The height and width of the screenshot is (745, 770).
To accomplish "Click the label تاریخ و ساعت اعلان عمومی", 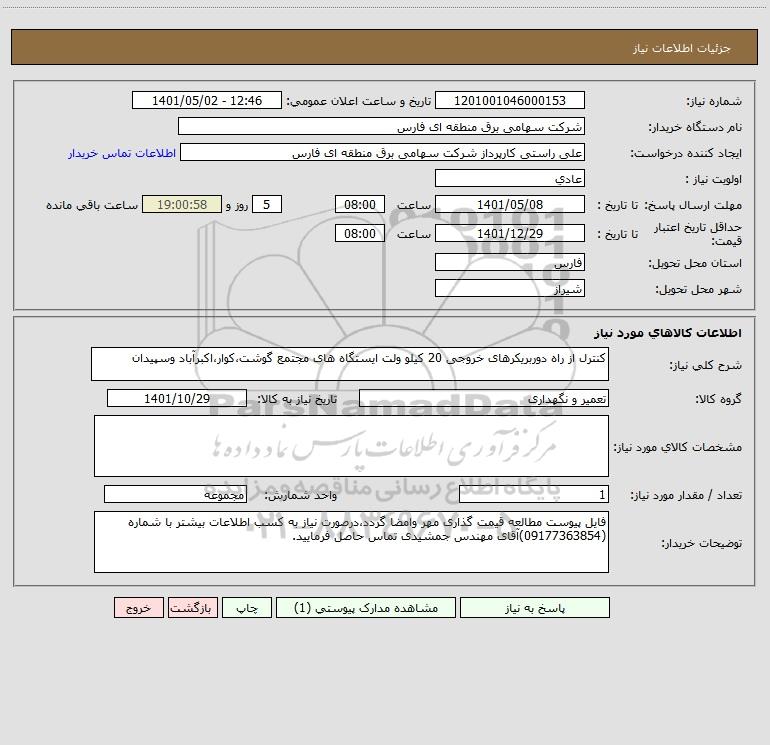I will [359, 102].
